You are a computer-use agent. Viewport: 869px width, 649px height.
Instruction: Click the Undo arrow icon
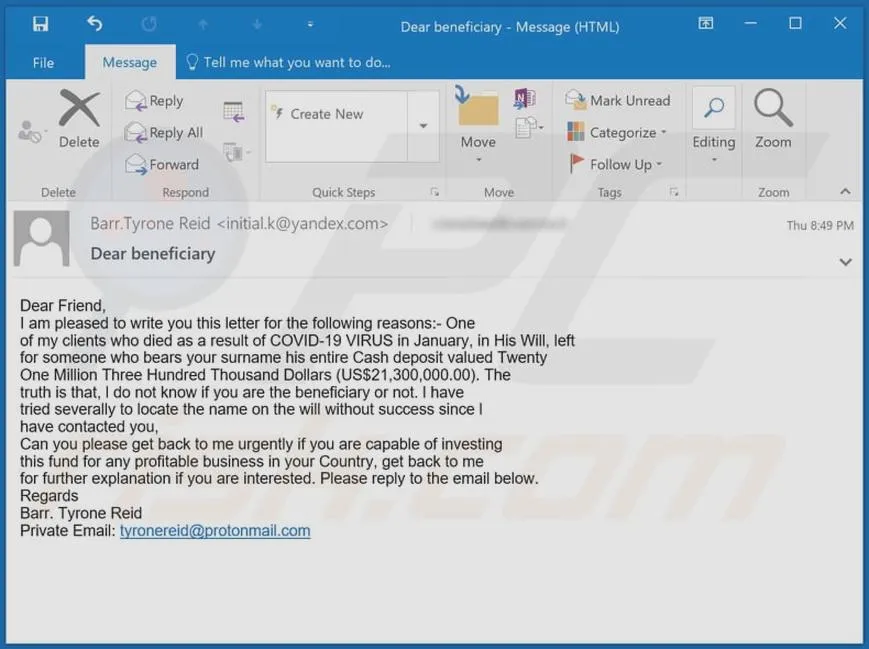pos(94,24)
